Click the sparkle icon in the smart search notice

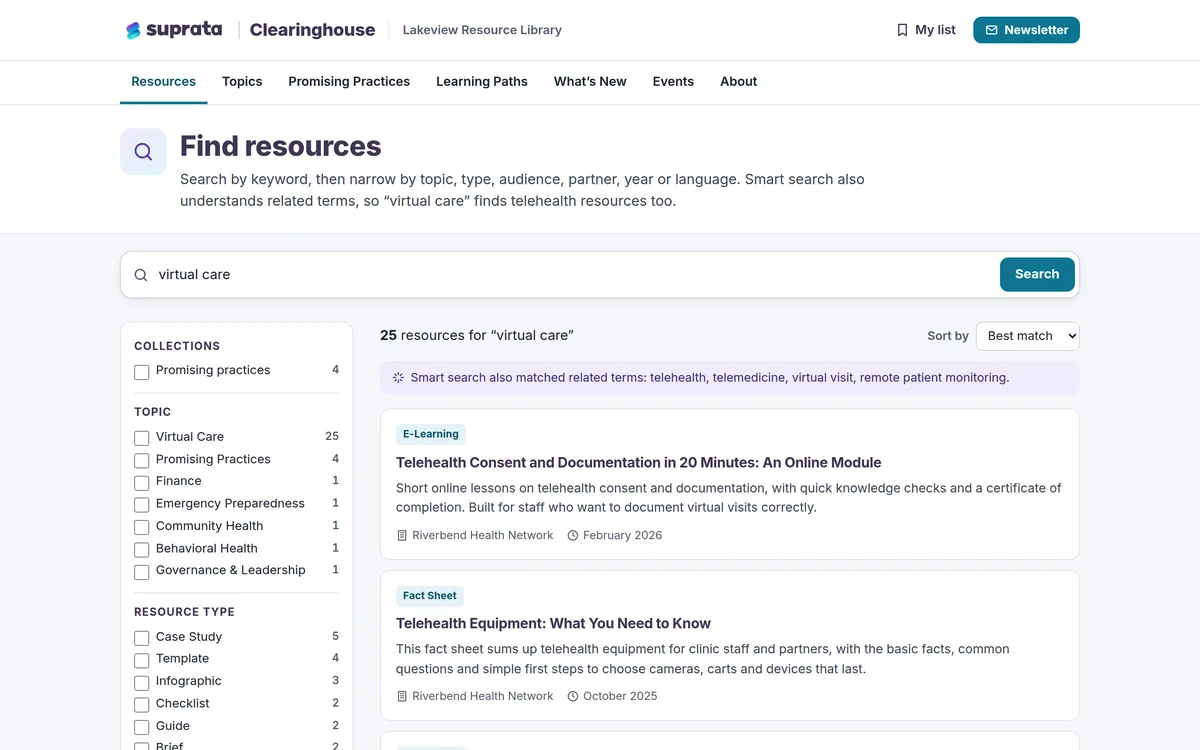(x=398, y=378)
